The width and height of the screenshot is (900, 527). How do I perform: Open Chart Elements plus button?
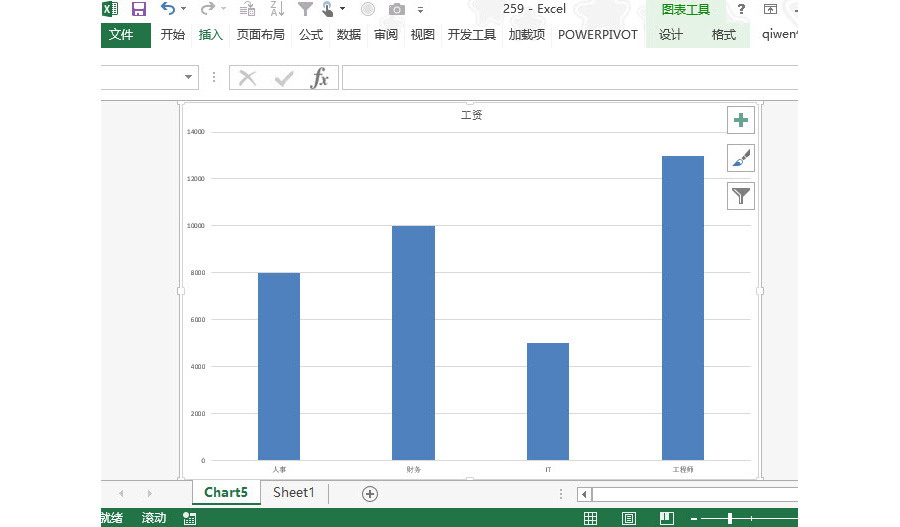(x=740, y=120)
